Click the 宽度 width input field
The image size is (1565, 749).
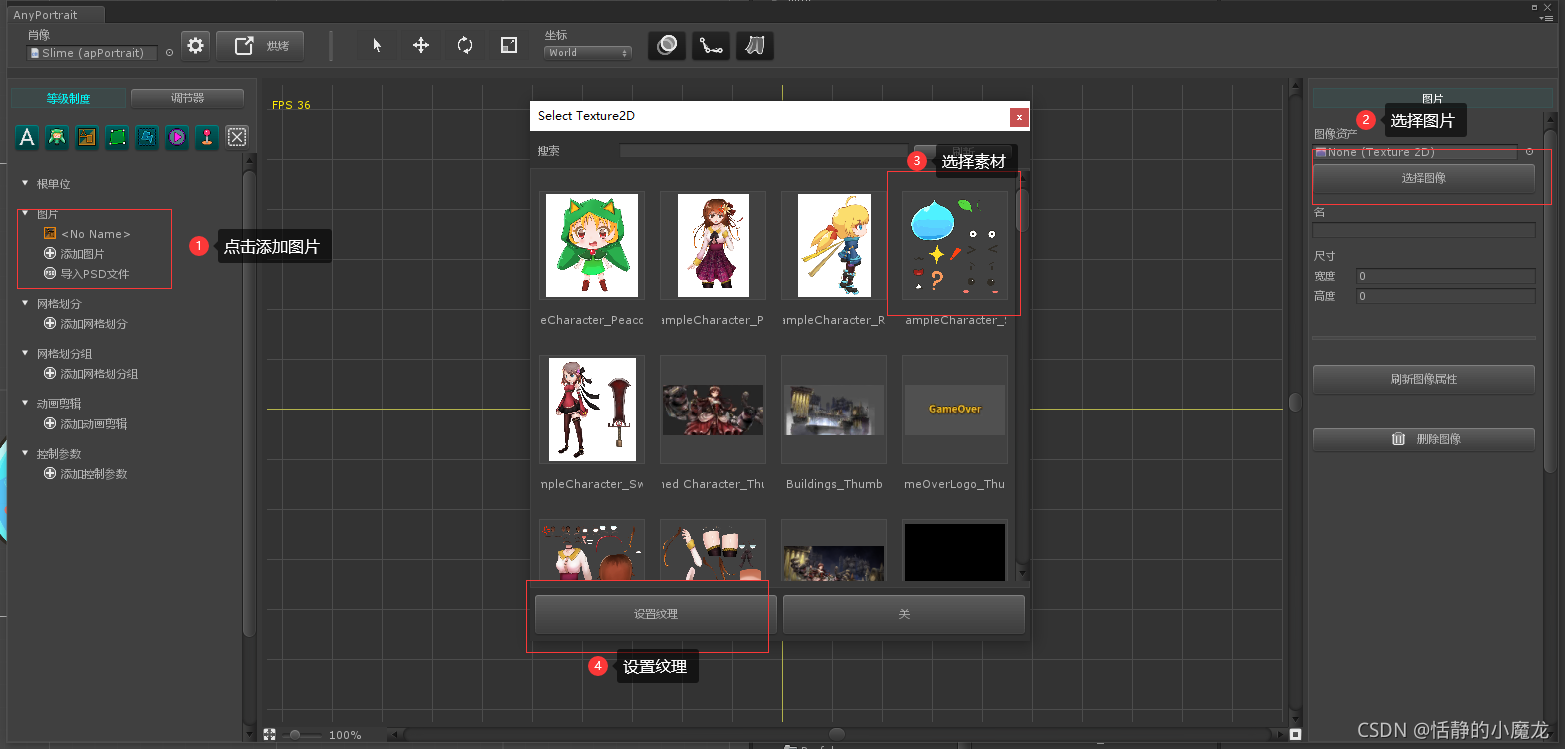coord(1446,276)
